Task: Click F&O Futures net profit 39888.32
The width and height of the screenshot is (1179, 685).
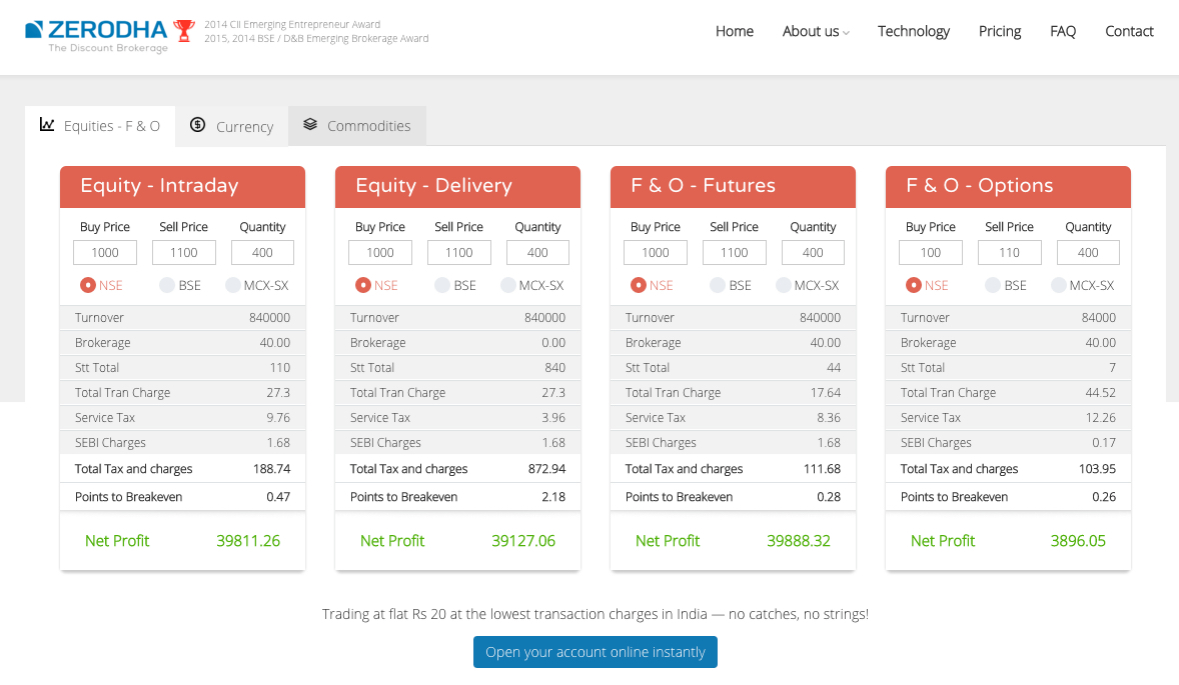Action: (799, 541)
